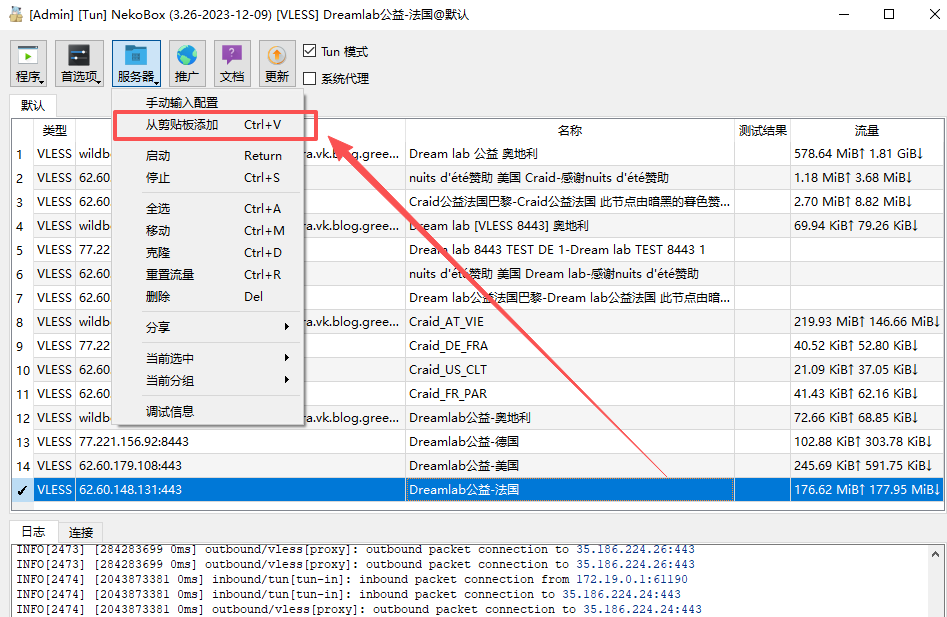
Task: Select the checked VLESS row indicator icon
Action: (21, 490)
